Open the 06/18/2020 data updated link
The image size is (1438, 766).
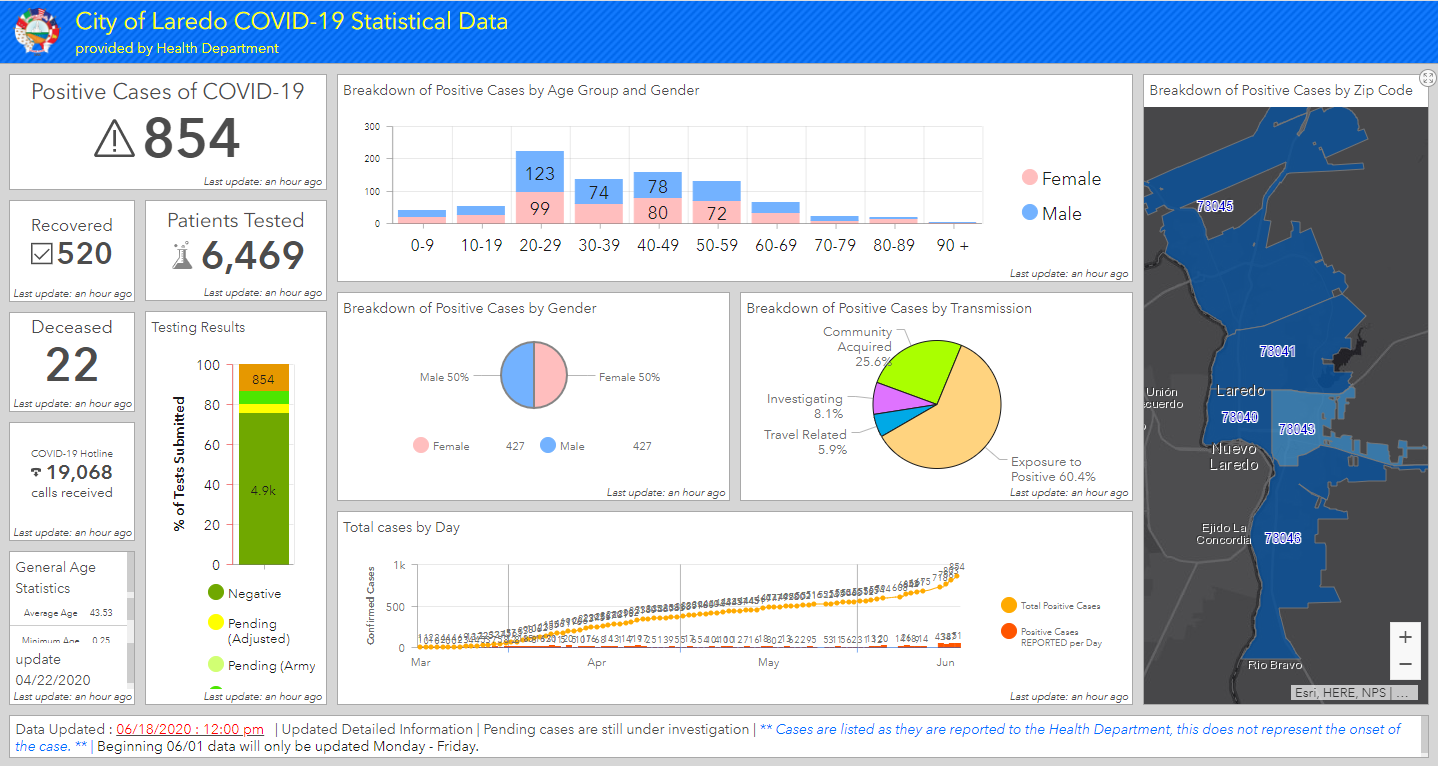(x=190, y=729)
